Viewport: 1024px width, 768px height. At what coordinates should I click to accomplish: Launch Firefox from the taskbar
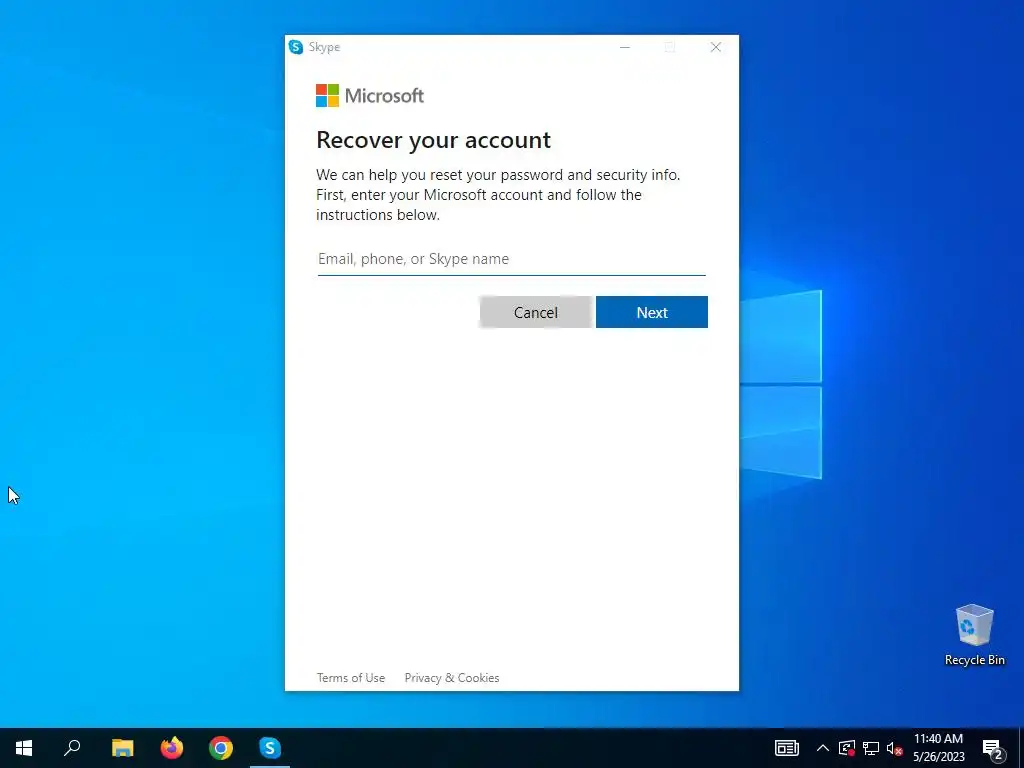172,748
